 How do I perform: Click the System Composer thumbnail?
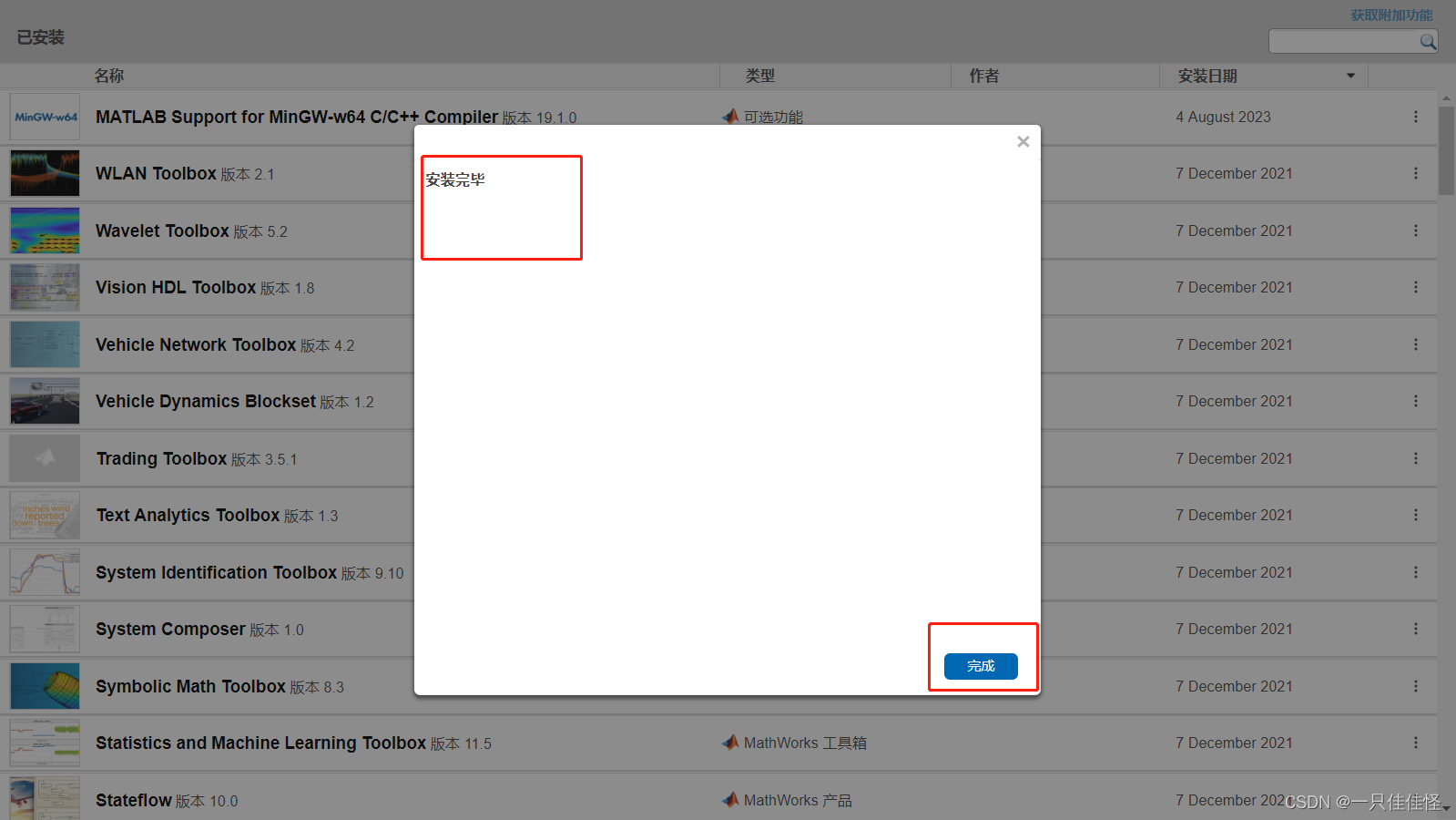[45, 629]
